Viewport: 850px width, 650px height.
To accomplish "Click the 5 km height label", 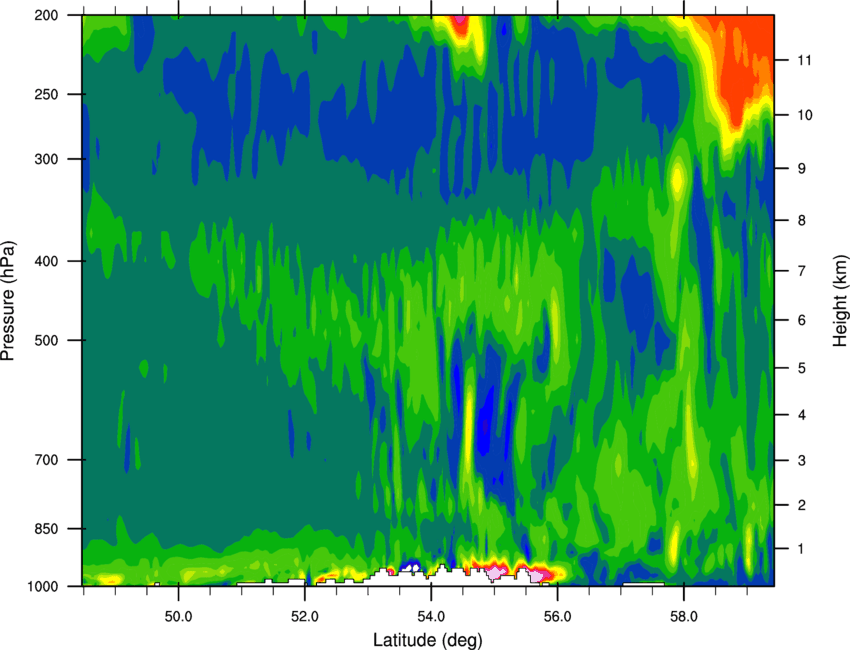I will [x=801, y=368].
